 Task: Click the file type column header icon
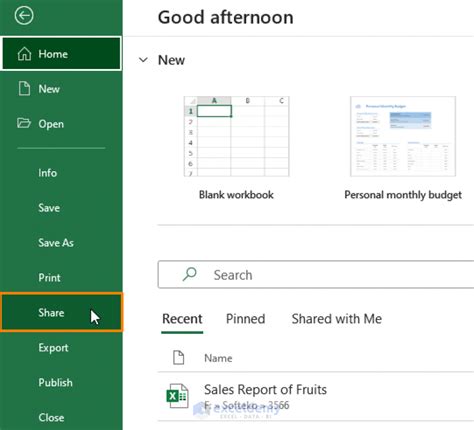coord(179,358)
